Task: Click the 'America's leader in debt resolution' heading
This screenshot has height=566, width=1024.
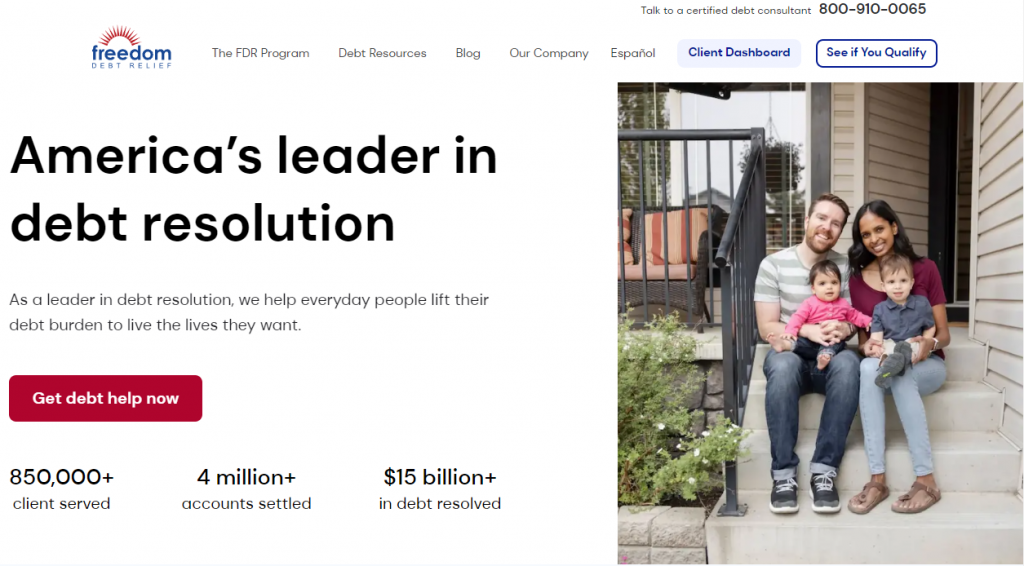Action: [253, 189]
